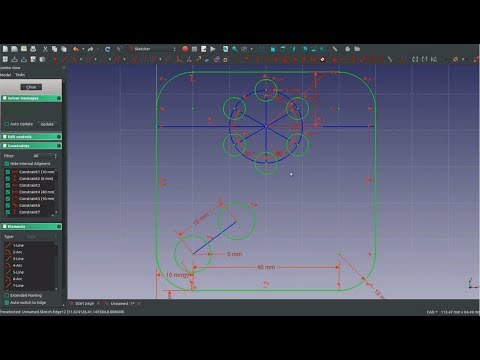480x360 pixels.
Task: Open the Sketcher workbench dropdown
Action: [x=152, y=49]
